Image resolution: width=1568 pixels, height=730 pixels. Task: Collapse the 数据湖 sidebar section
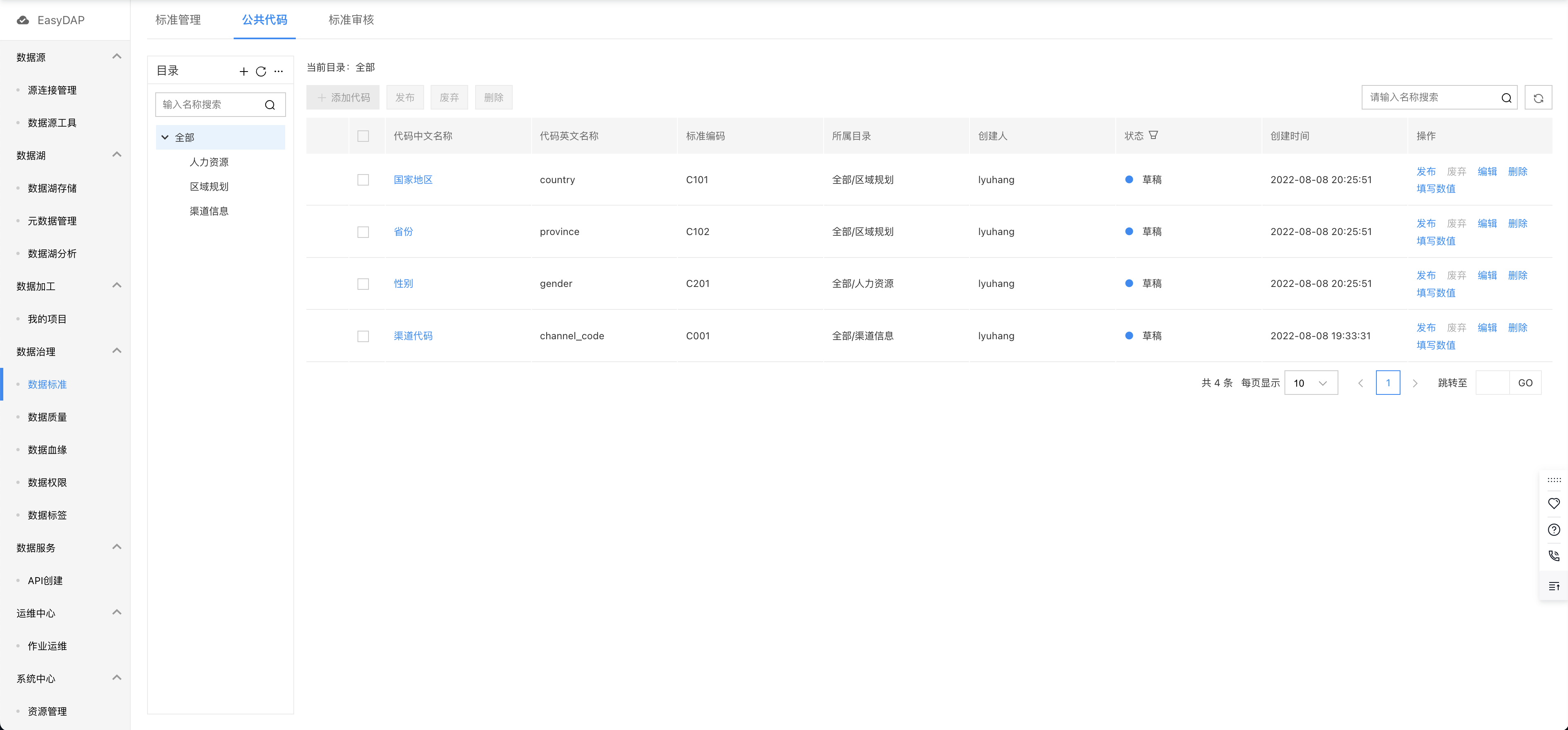(x=117, y=155)
